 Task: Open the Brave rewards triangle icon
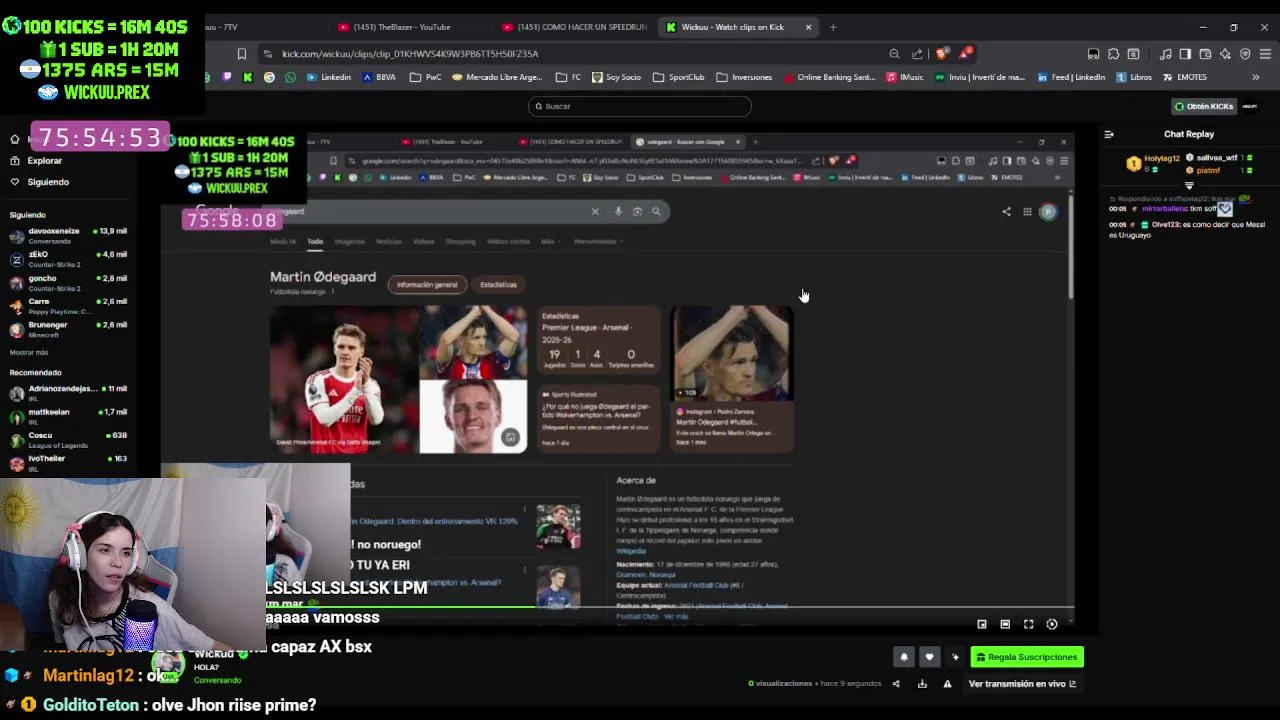[x=965, y=53]
